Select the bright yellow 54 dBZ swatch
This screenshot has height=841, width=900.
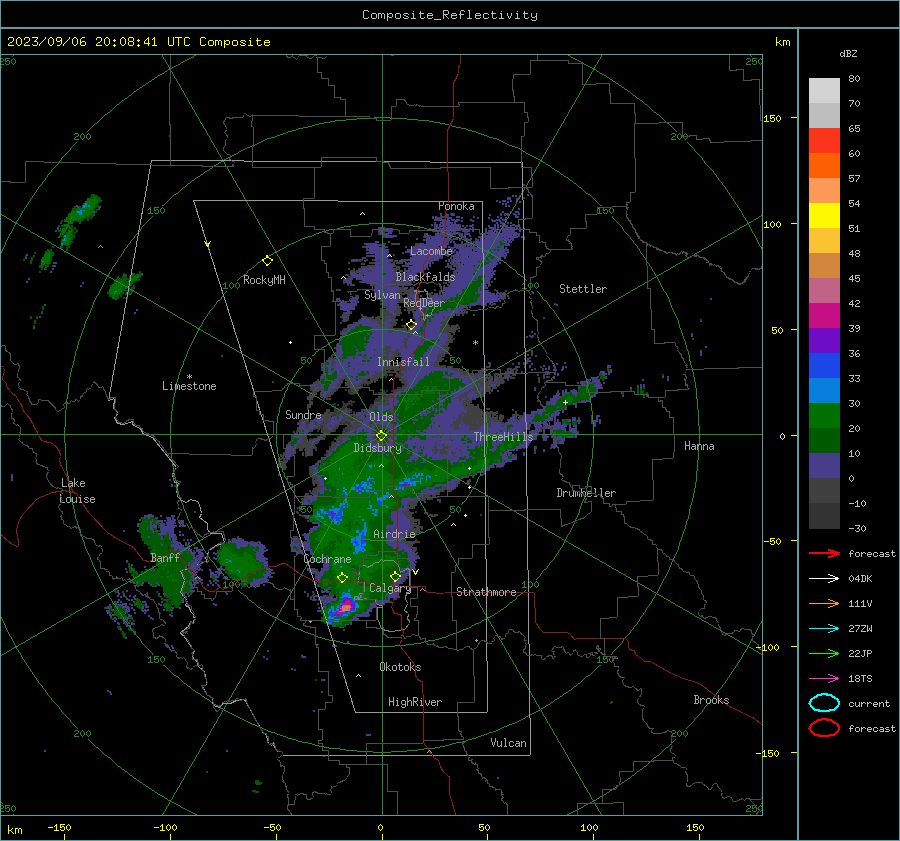[824, 215]
